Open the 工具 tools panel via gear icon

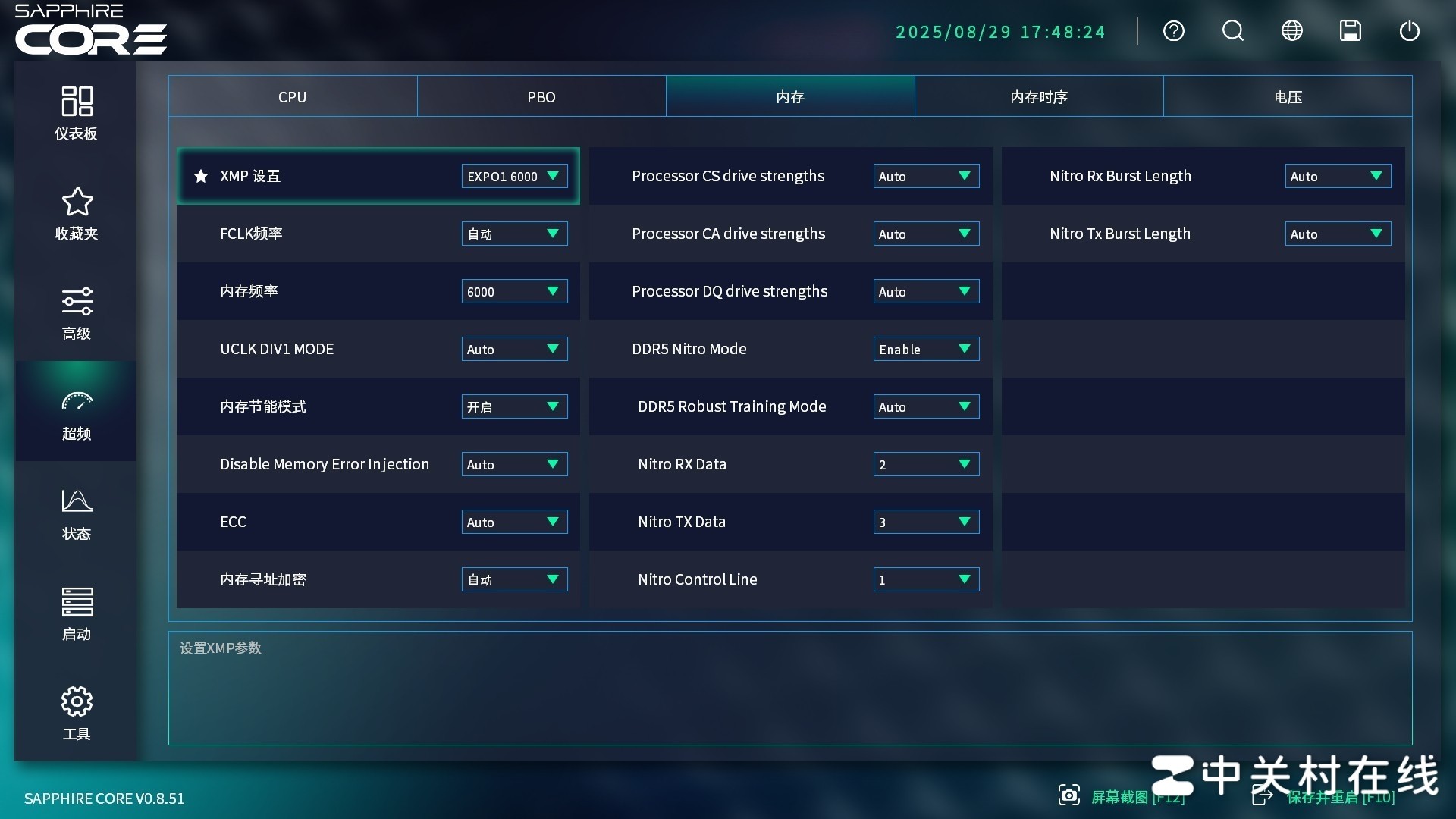click(76, 711)
